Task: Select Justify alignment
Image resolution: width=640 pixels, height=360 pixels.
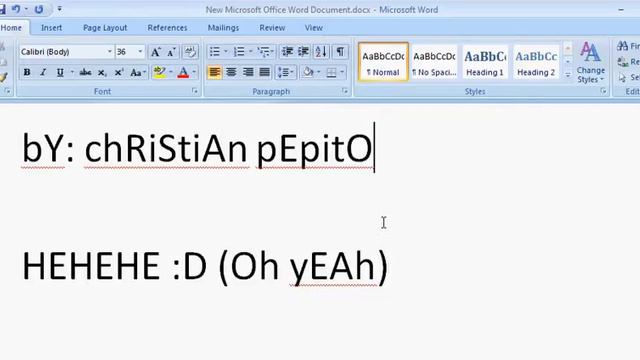Action: click(x=264, y=73)
